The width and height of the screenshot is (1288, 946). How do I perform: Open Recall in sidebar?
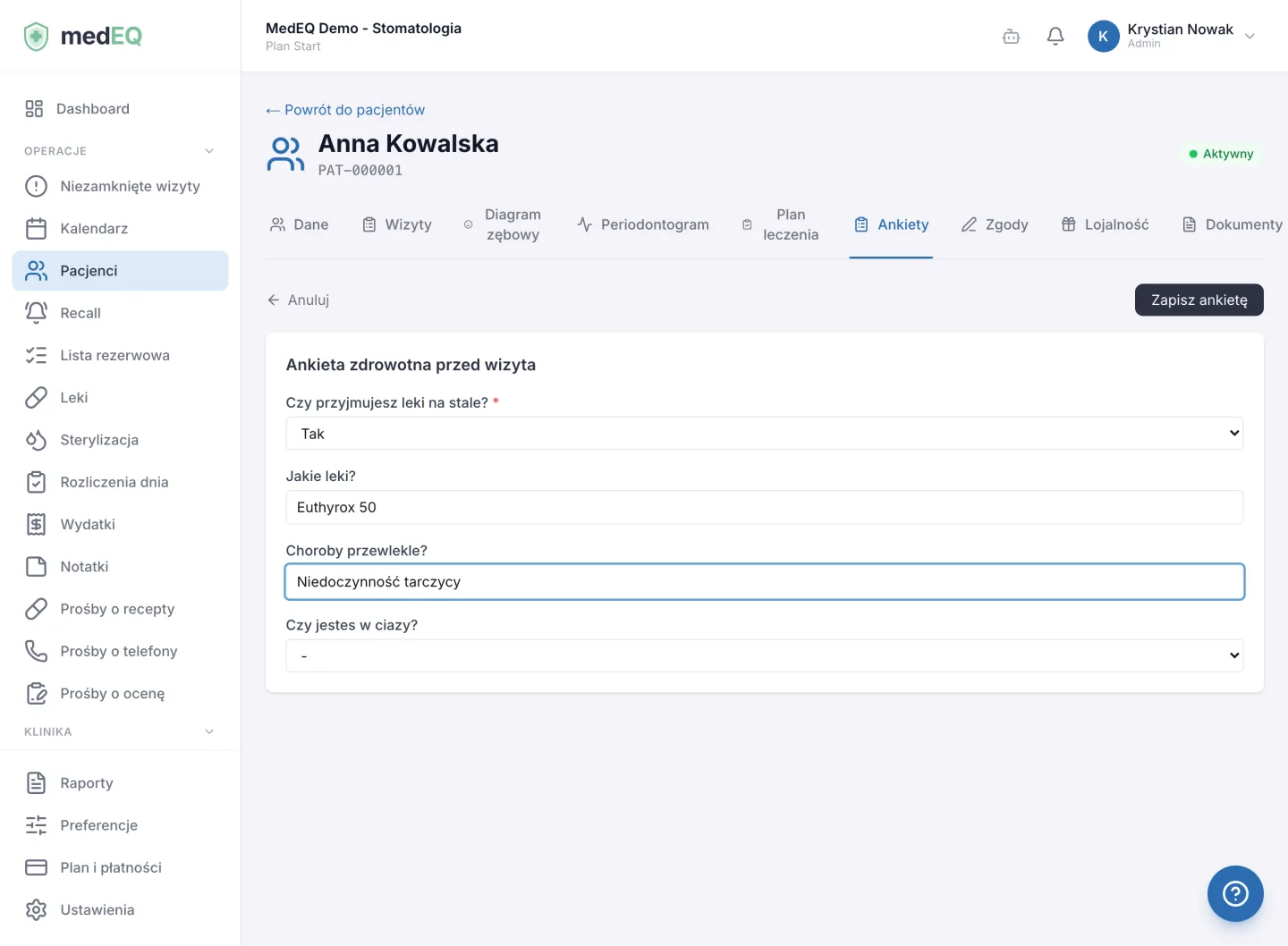click(x=120, y=313)
